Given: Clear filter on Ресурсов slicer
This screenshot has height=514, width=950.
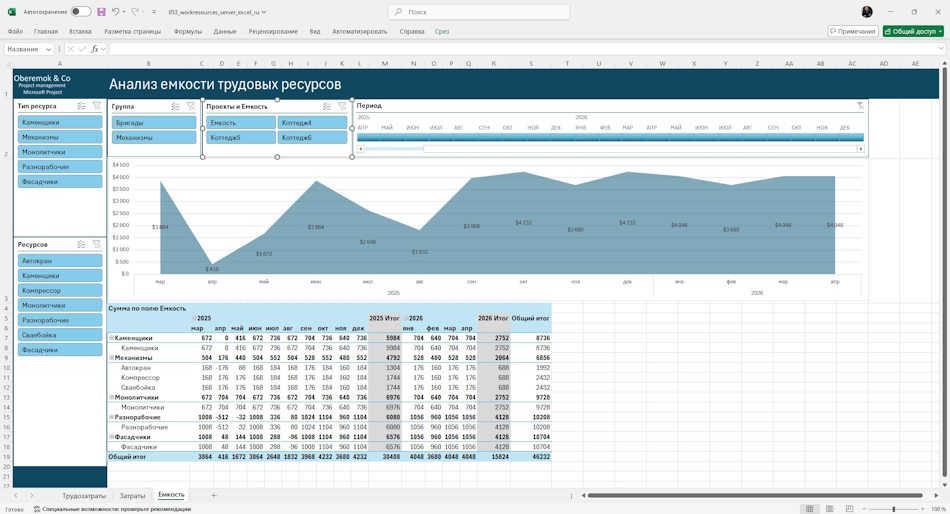Looking at the screenshot, I should (x=96, y=244).
